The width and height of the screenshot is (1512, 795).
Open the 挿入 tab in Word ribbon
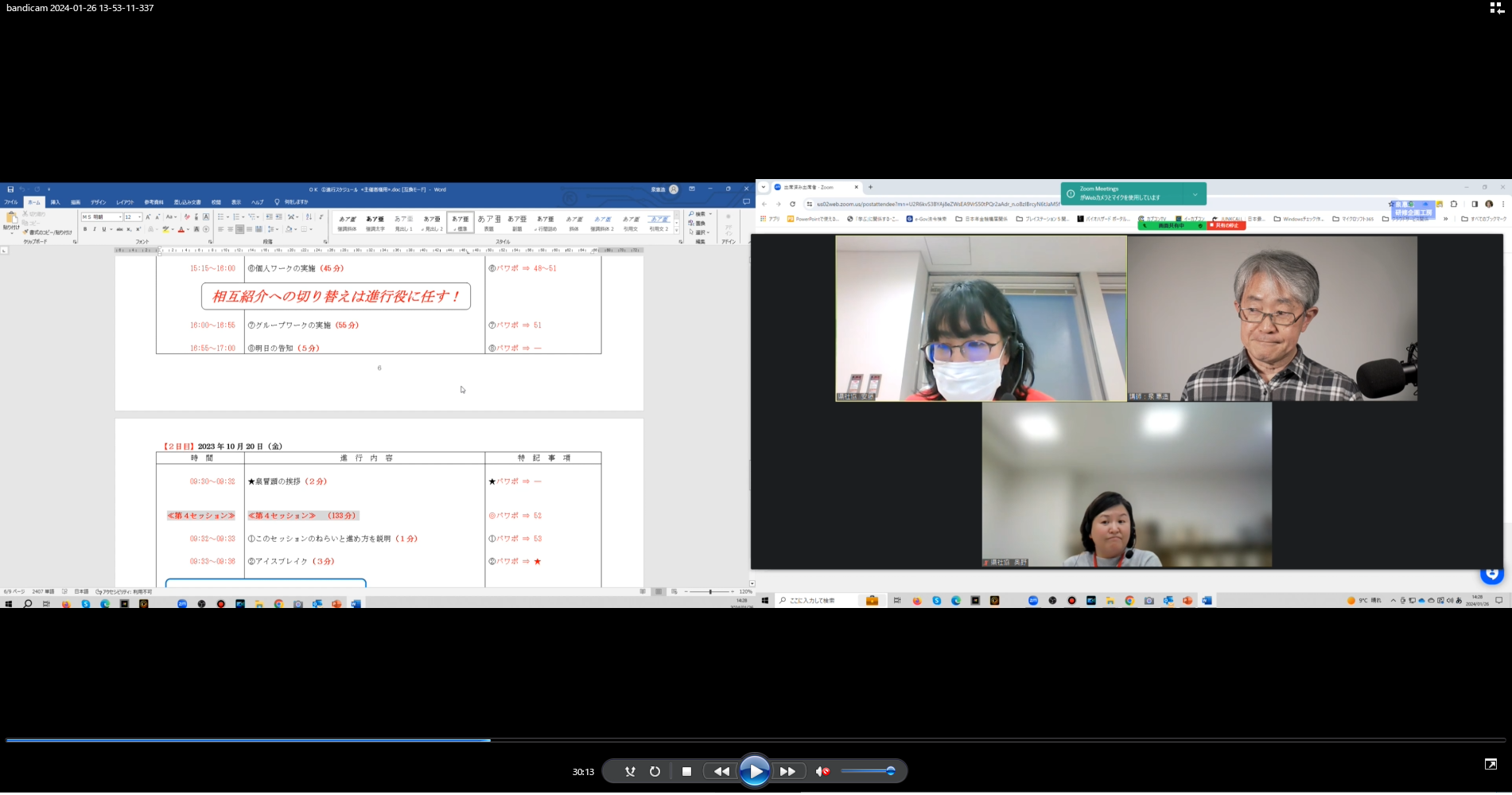pyautogui.click(x=56, y=202)
